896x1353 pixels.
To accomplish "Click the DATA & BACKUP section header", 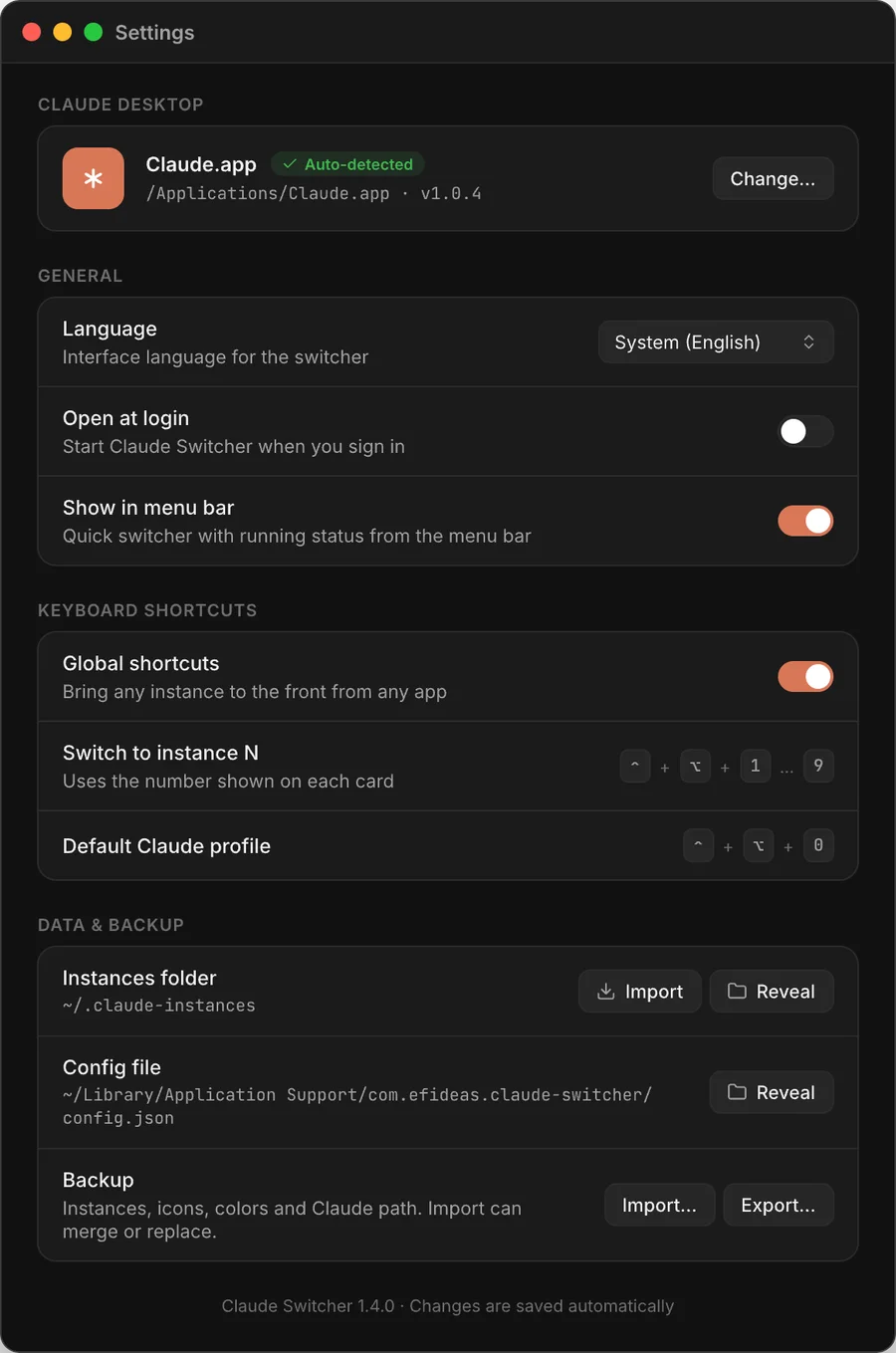I will [x=111, y=925].
